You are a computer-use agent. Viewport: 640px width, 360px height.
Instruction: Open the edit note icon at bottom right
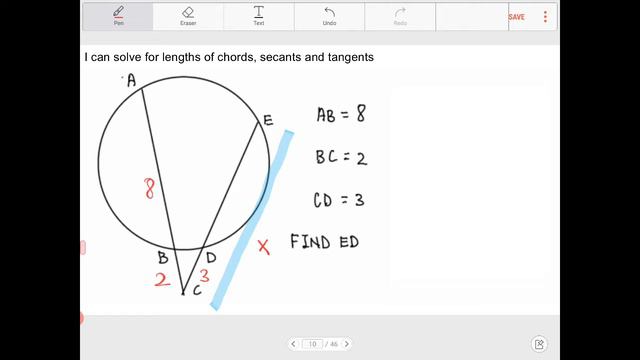coord(539,344)
